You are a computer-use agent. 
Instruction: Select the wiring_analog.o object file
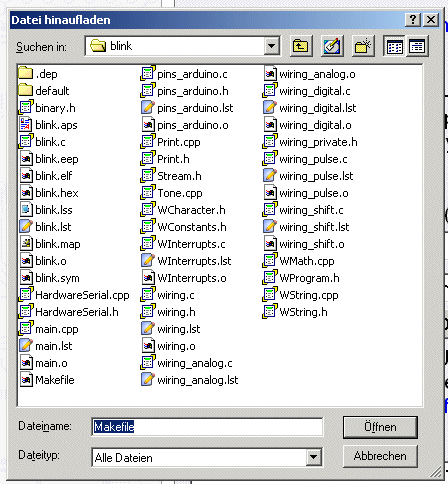tap(310, 74)
